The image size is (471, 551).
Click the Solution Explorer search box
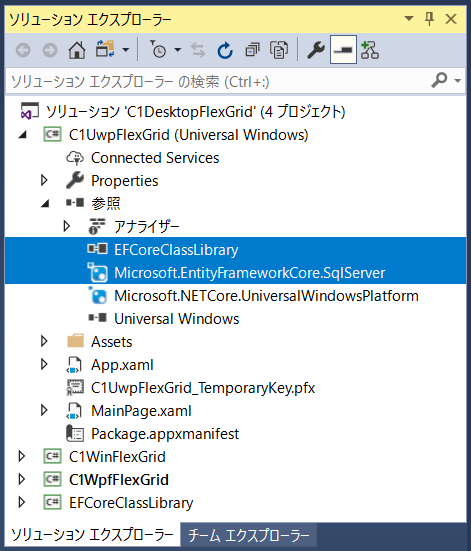(218, 82)
